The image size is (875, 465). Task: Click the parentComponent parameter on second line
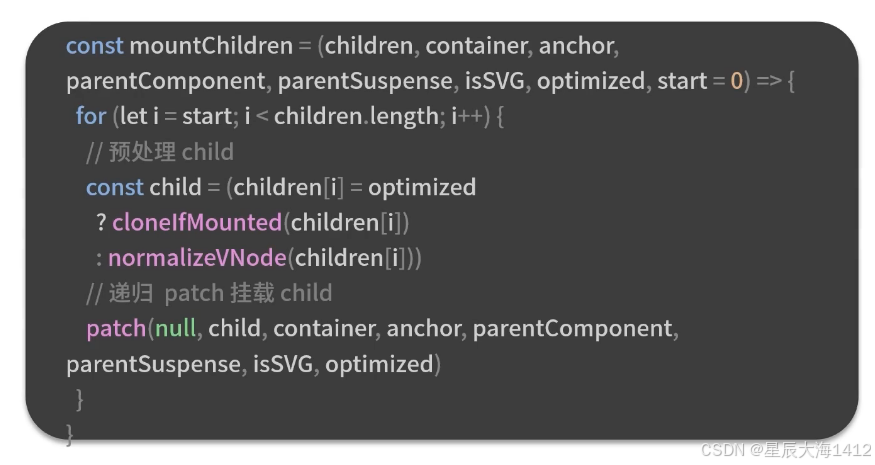pyautogui.click(x=165, y=82)
